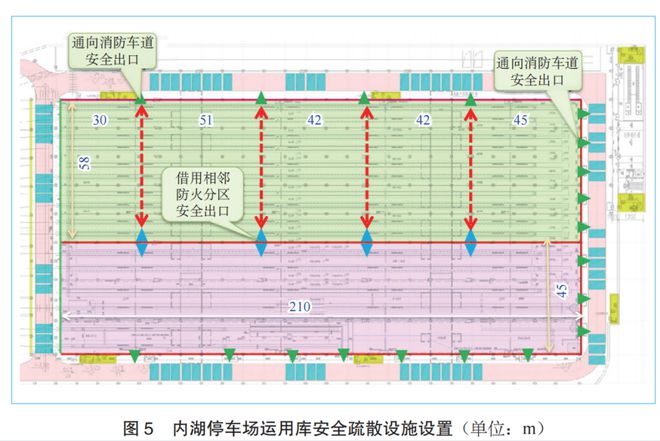Click the bottommost green triangle on the right wall
Screen dimensions: 660x441
[584, 331]
